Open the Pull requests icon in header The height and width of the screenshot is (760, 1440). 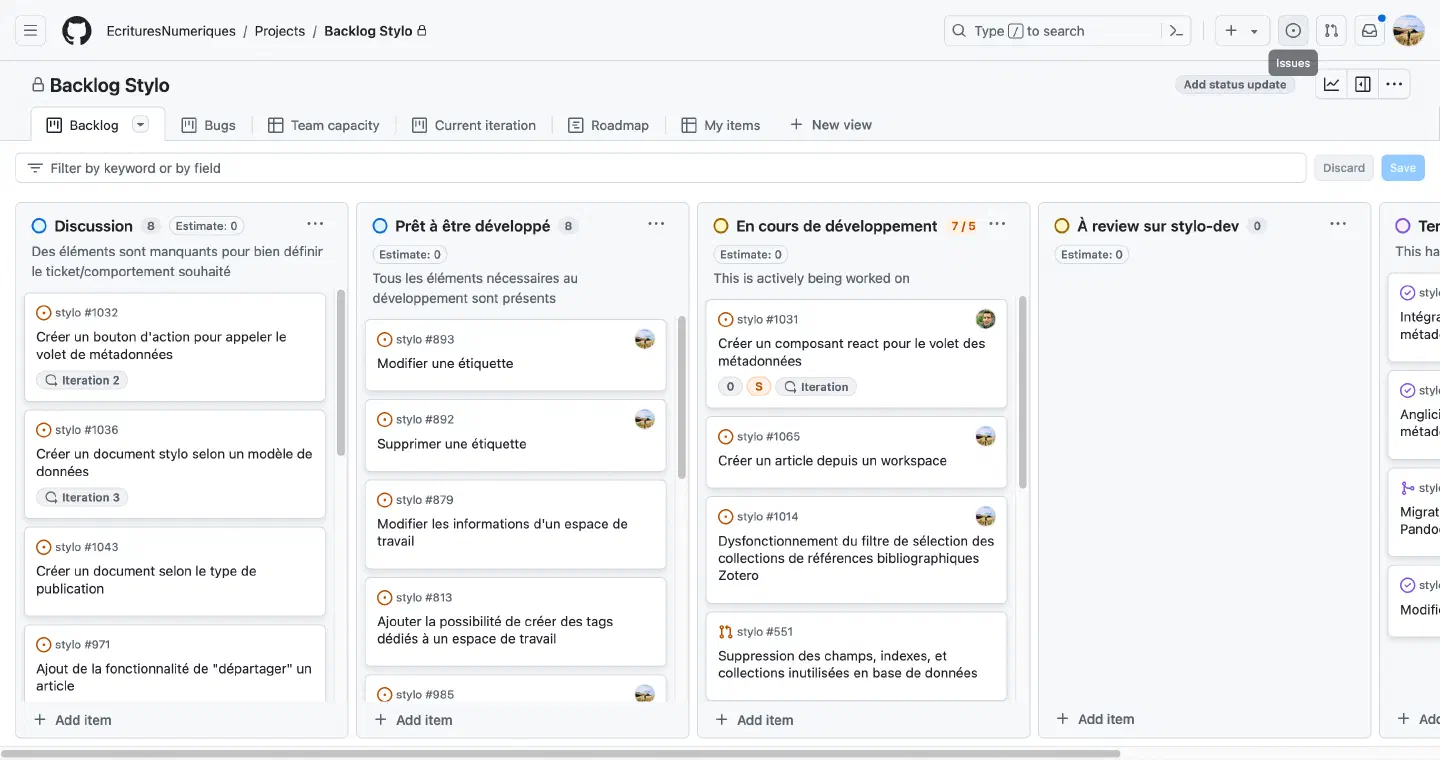[x=1331, y=31]
